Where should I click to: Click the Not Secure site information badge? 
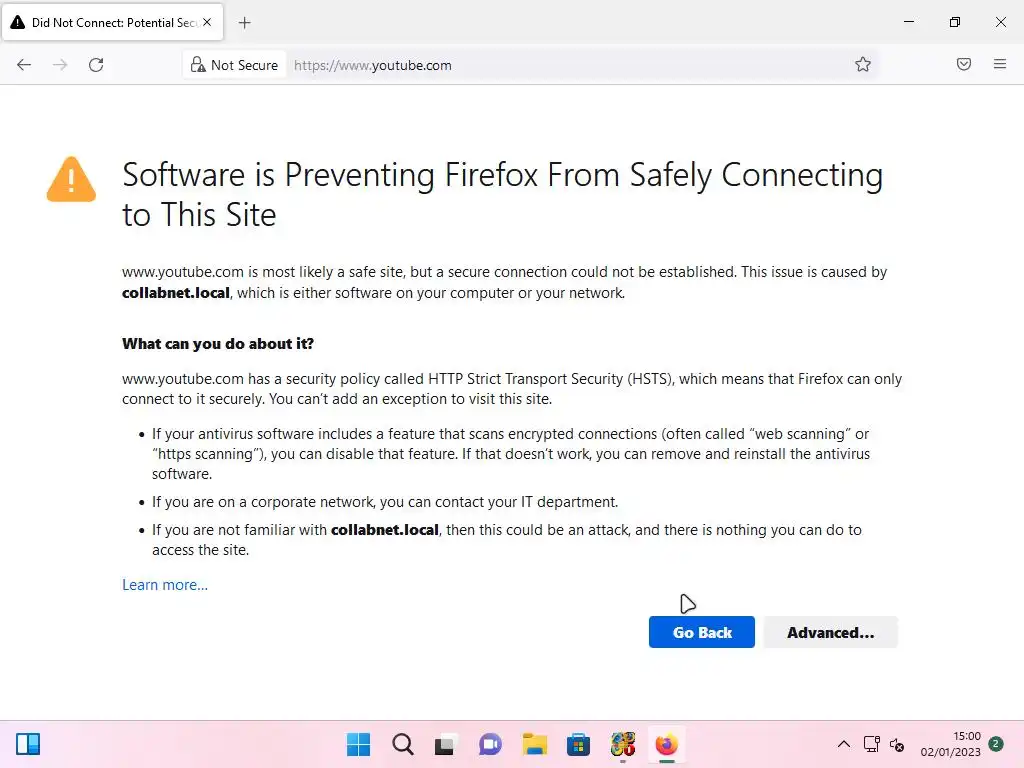235,65
